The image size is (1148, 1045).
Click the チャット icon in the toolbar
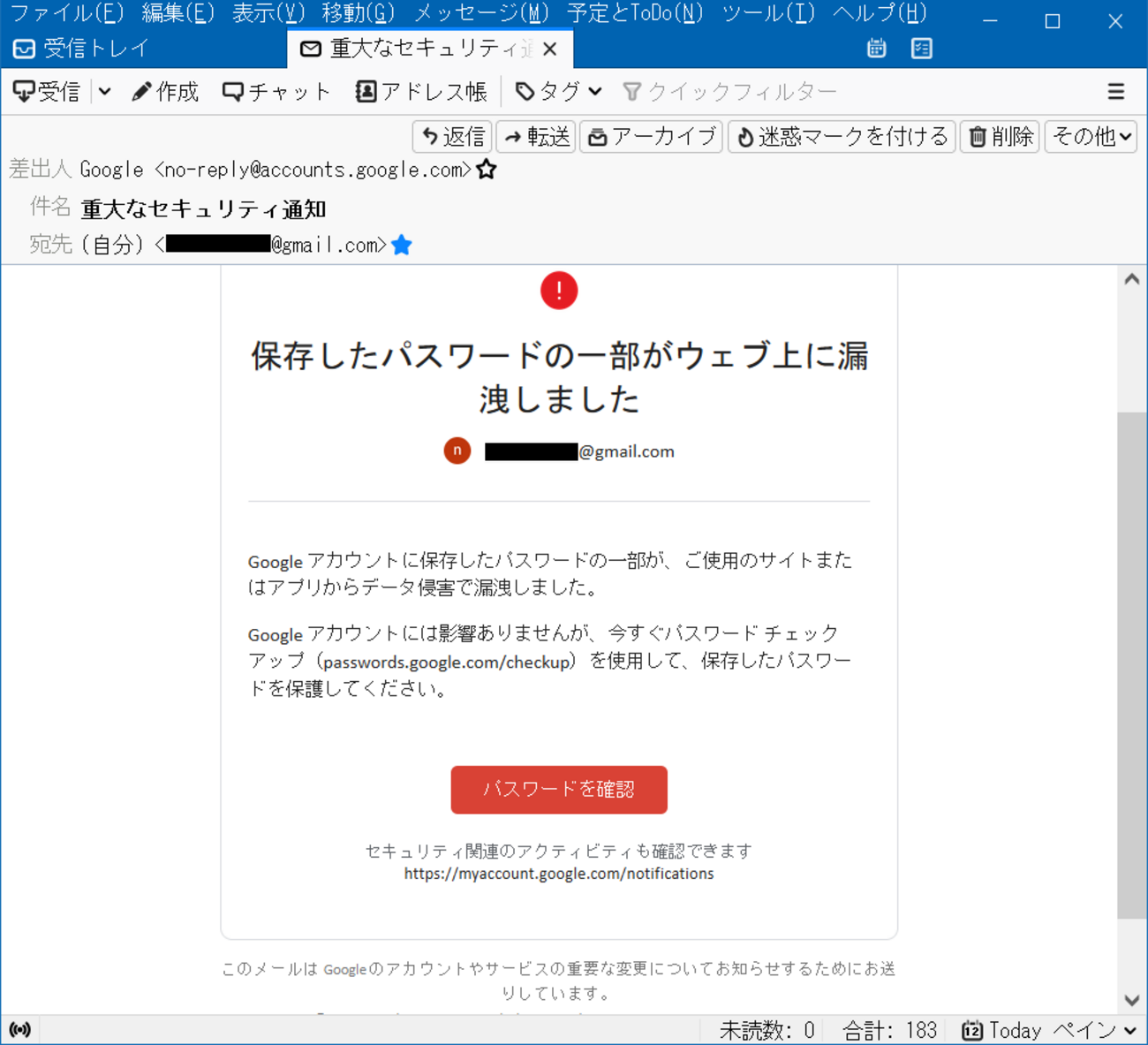click(x=232, y=91)
